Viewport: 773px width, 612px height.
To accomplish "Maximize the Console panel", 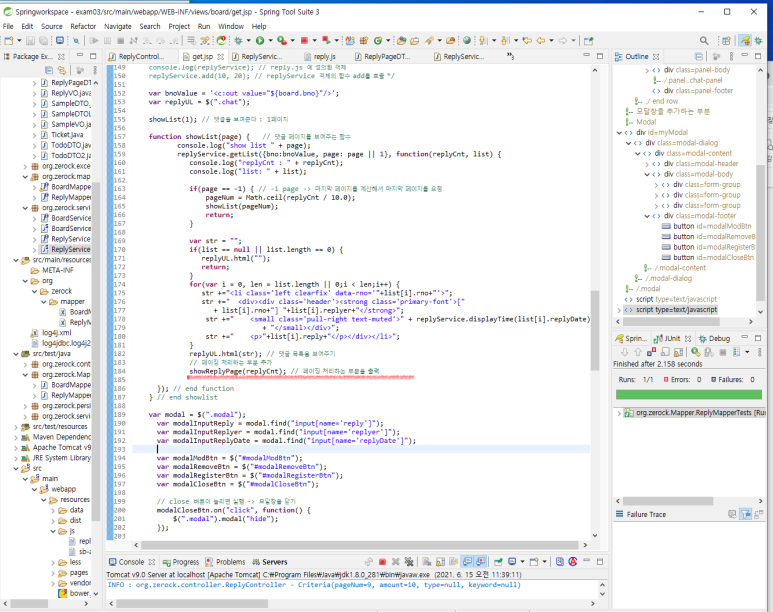I will [x=600, y=562].
